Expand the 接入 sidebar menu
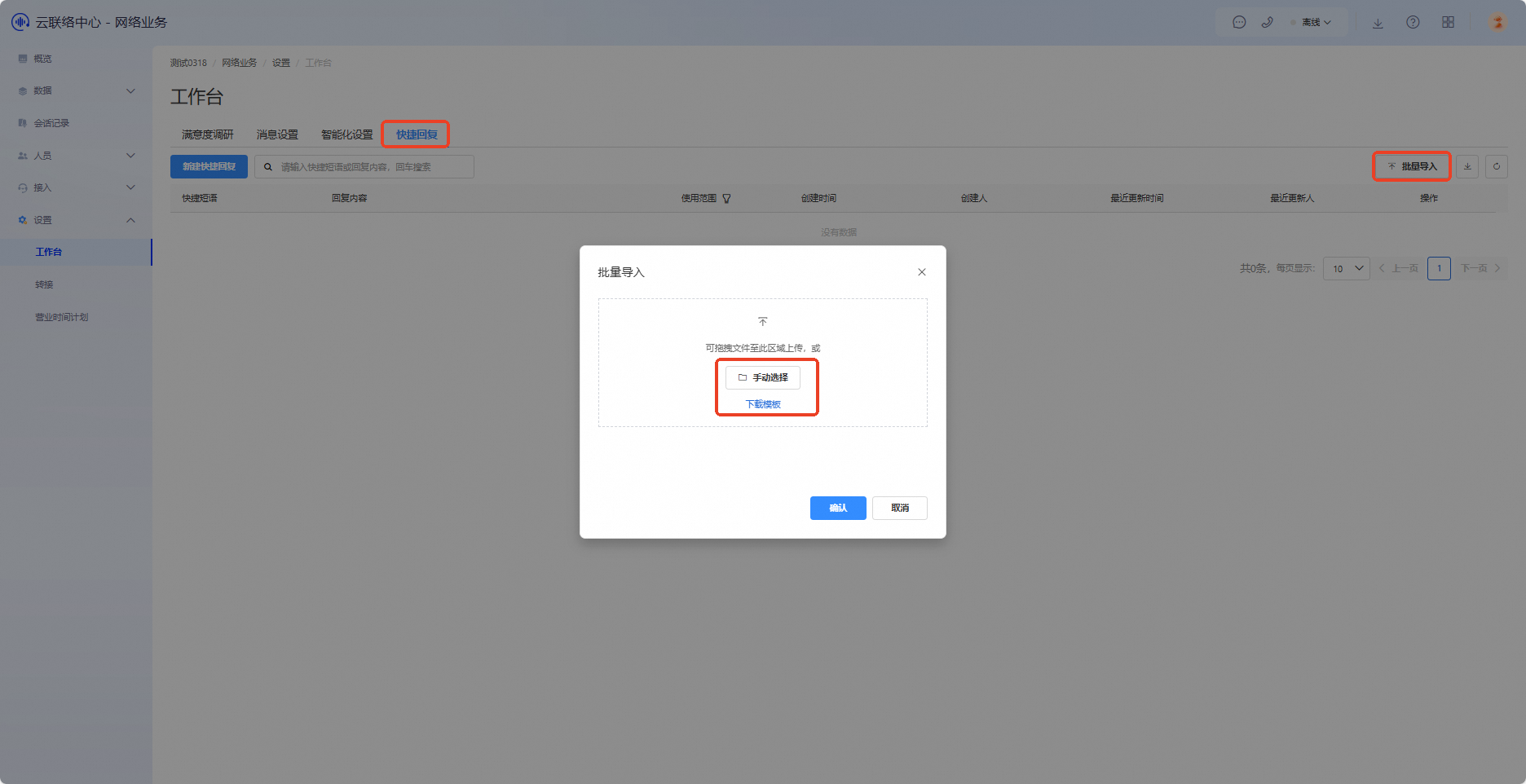Viewport: 1526px width, 784px height. (x=76, y=187)
